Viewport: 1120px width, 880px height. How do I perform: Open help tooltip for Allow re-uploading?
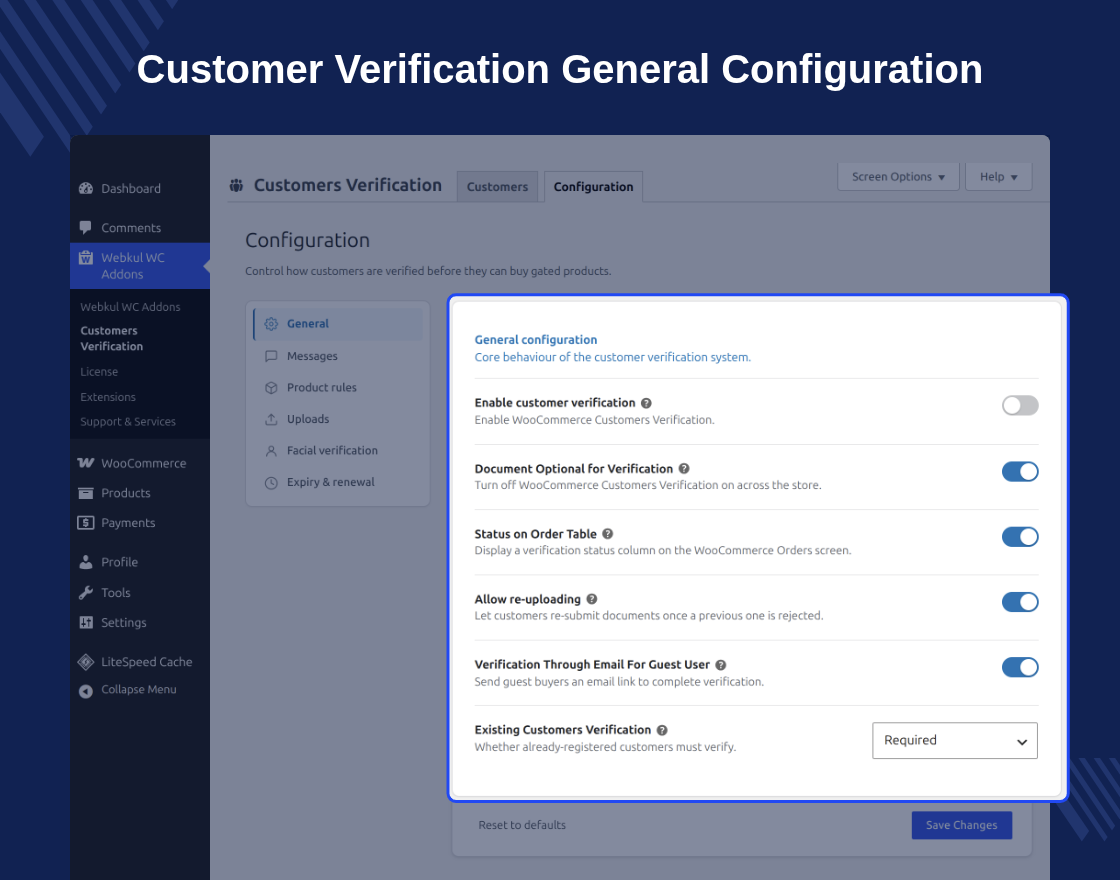point(592,599)
